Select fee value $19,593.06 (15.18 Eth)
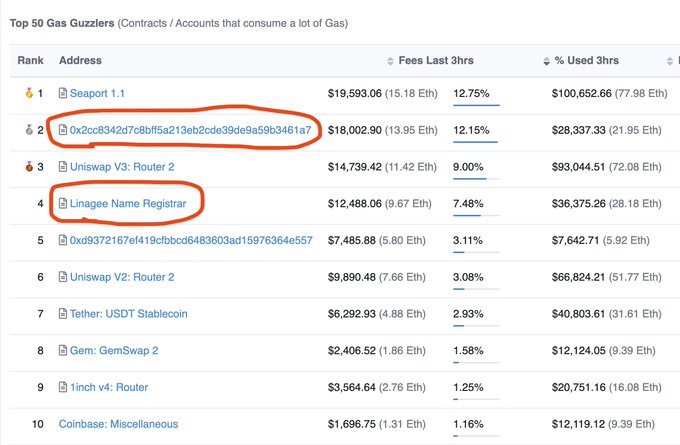Image resolution: width=680 pixels, height=445 pixels. tap(382, 93)
